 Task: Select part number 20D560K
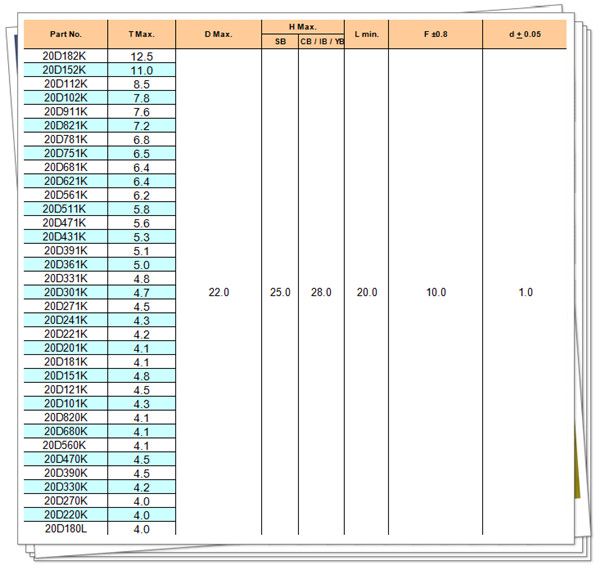point(64,445)
